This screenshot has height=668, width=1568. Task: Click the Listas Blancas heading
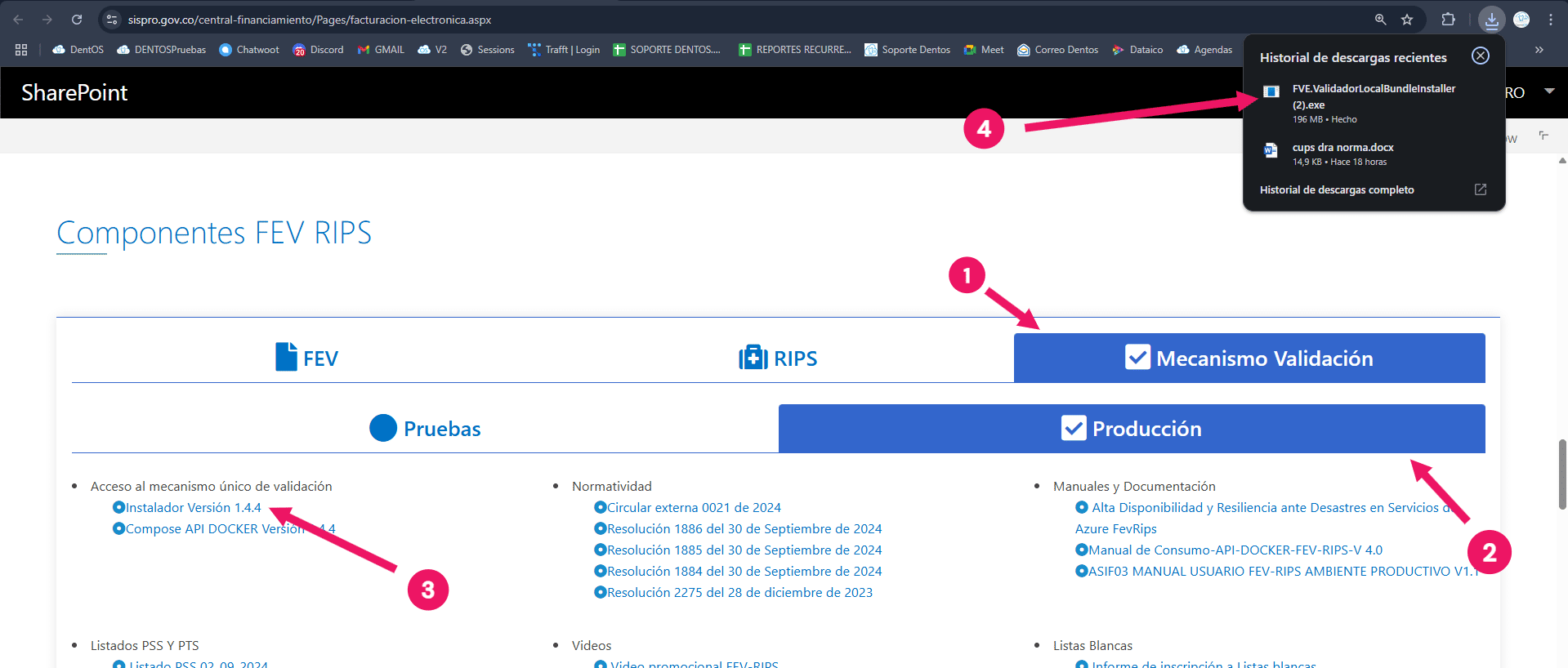1092,645
